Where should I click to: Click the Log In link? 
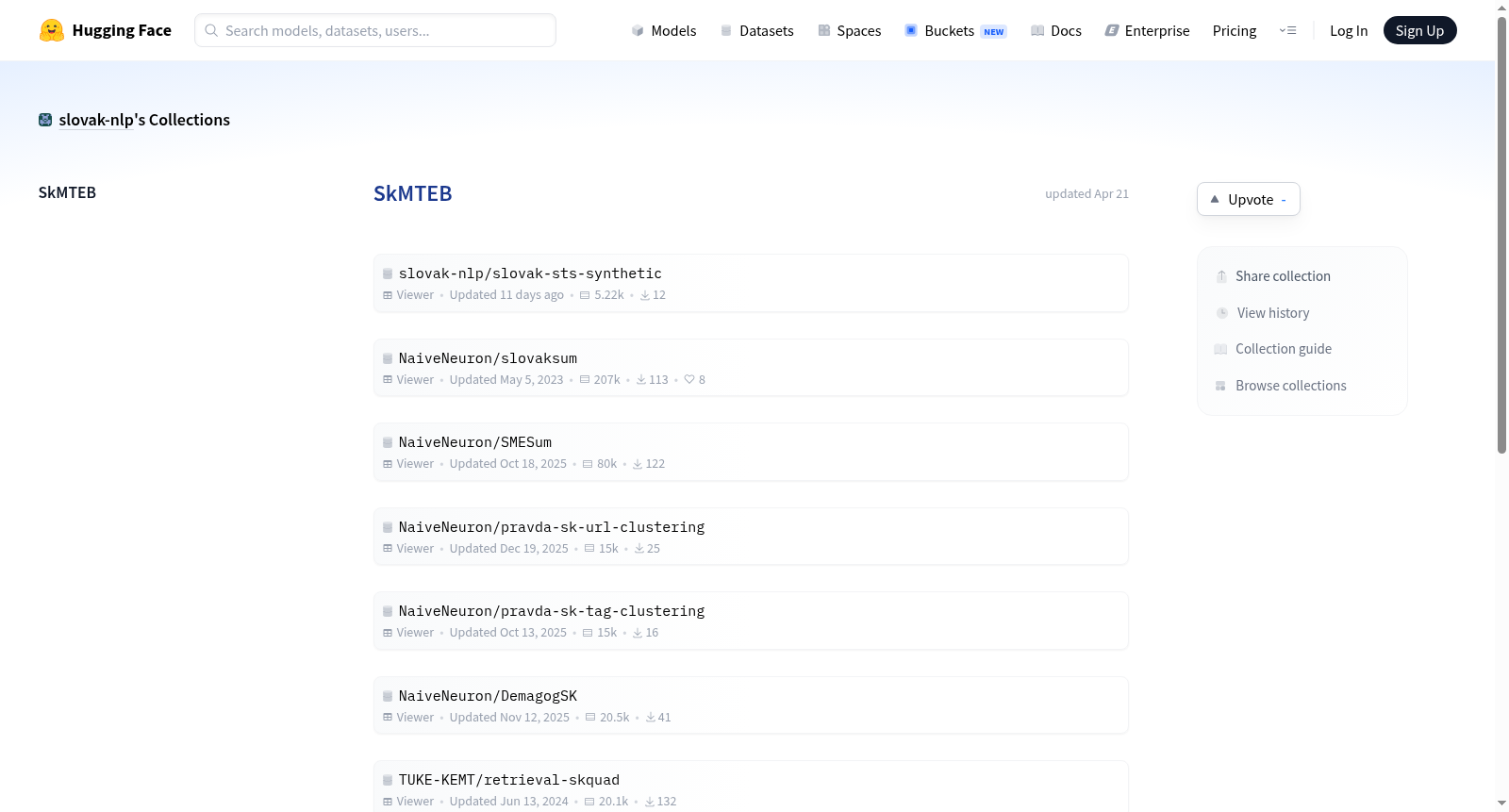(1349, 30)
